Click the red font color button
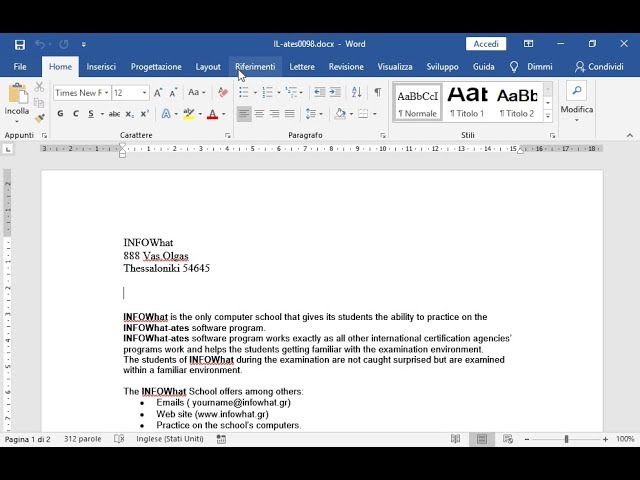Viewport: 640px width, 480px height. point(212,114)
